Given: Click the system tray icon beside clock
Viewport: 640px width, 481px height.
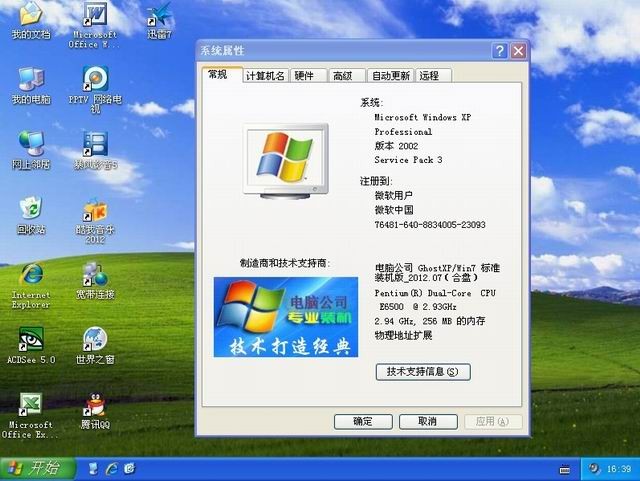Looking at the screenshot, I should pos(594,468).
